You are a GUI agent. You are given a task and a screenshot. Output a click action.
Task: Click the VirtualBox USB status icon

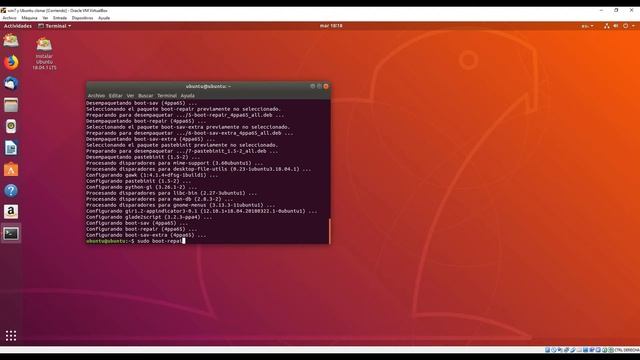tap(573, 350)
